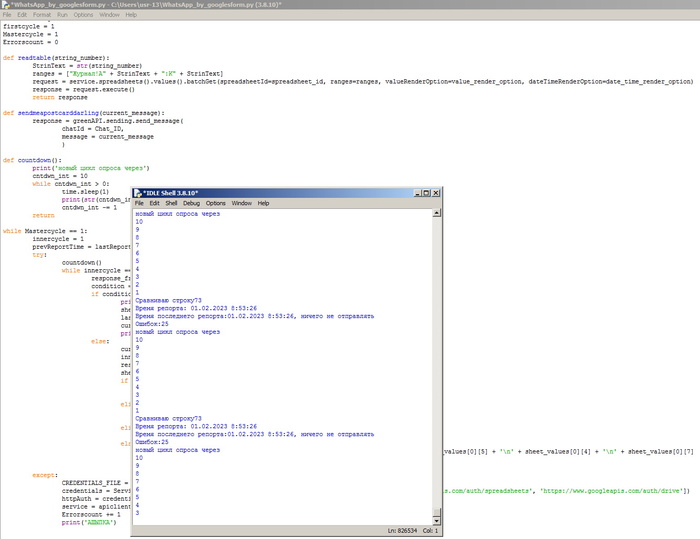This screenshot has width=700, height=539.
Task: Open Help menu in the IDLE Shell
Action: pyautogui.click(x=264, y=203)
